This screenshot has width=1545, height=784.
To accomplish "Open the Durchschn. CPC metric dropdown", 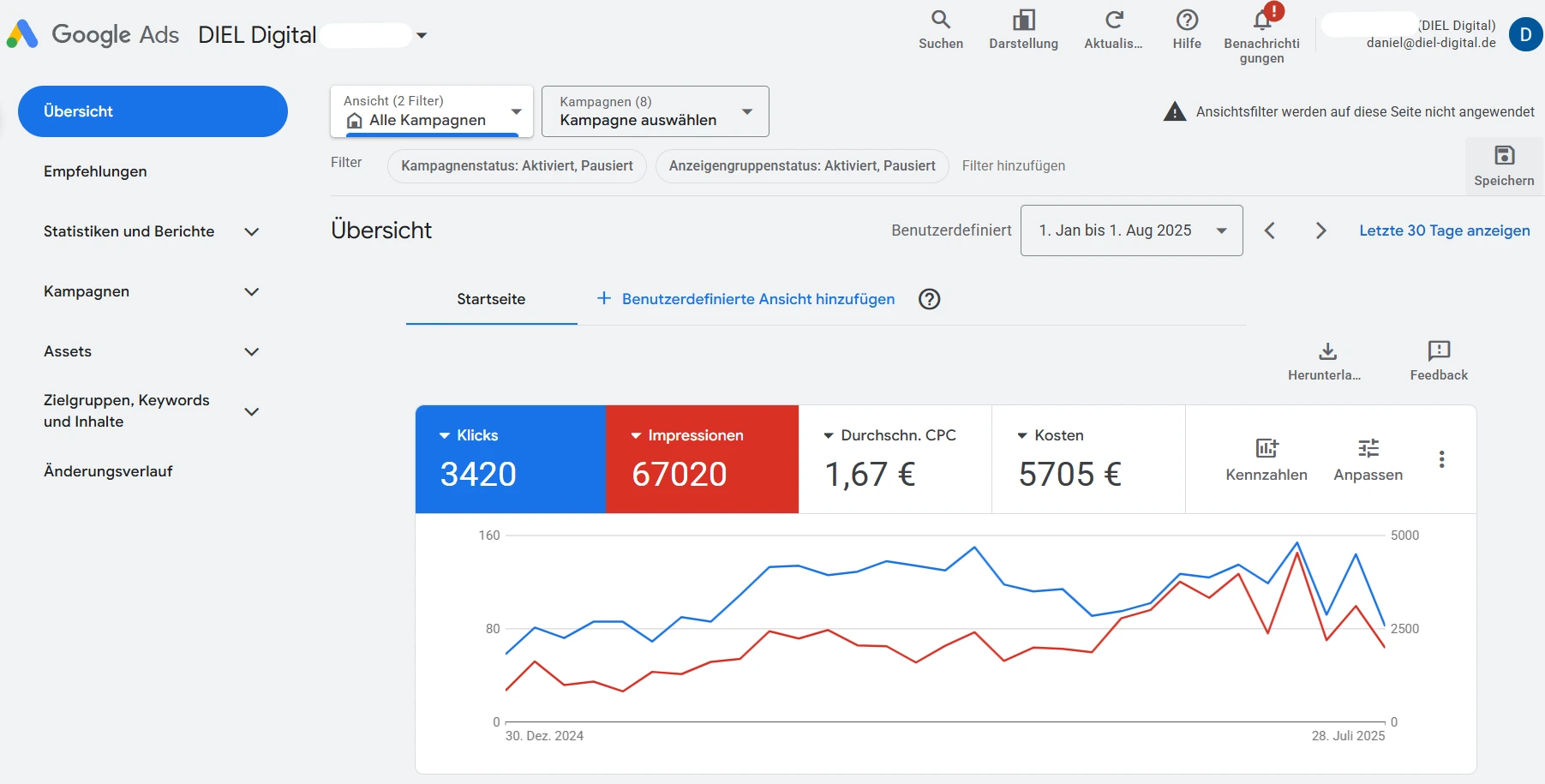I will pyautogui.click(x=829, y=435).
